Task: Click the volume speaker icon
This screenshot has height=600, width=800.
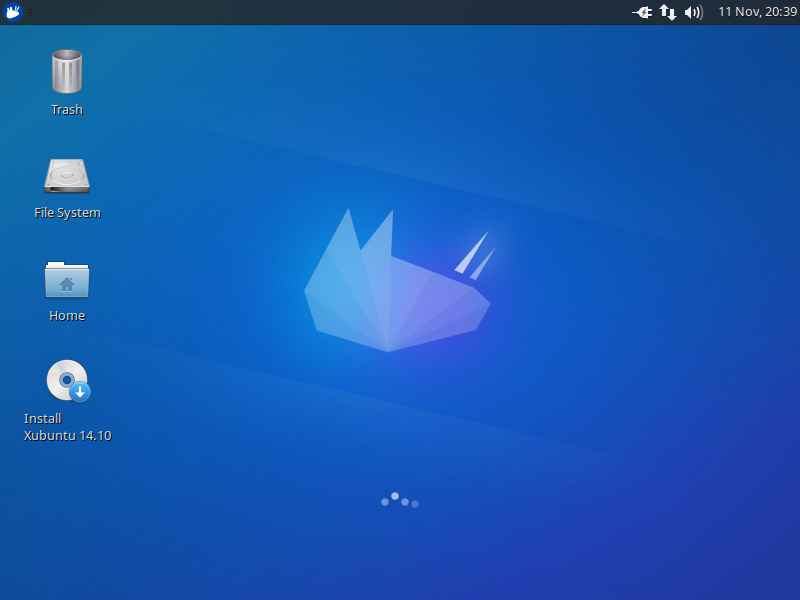Action: (x=693, y=12)
